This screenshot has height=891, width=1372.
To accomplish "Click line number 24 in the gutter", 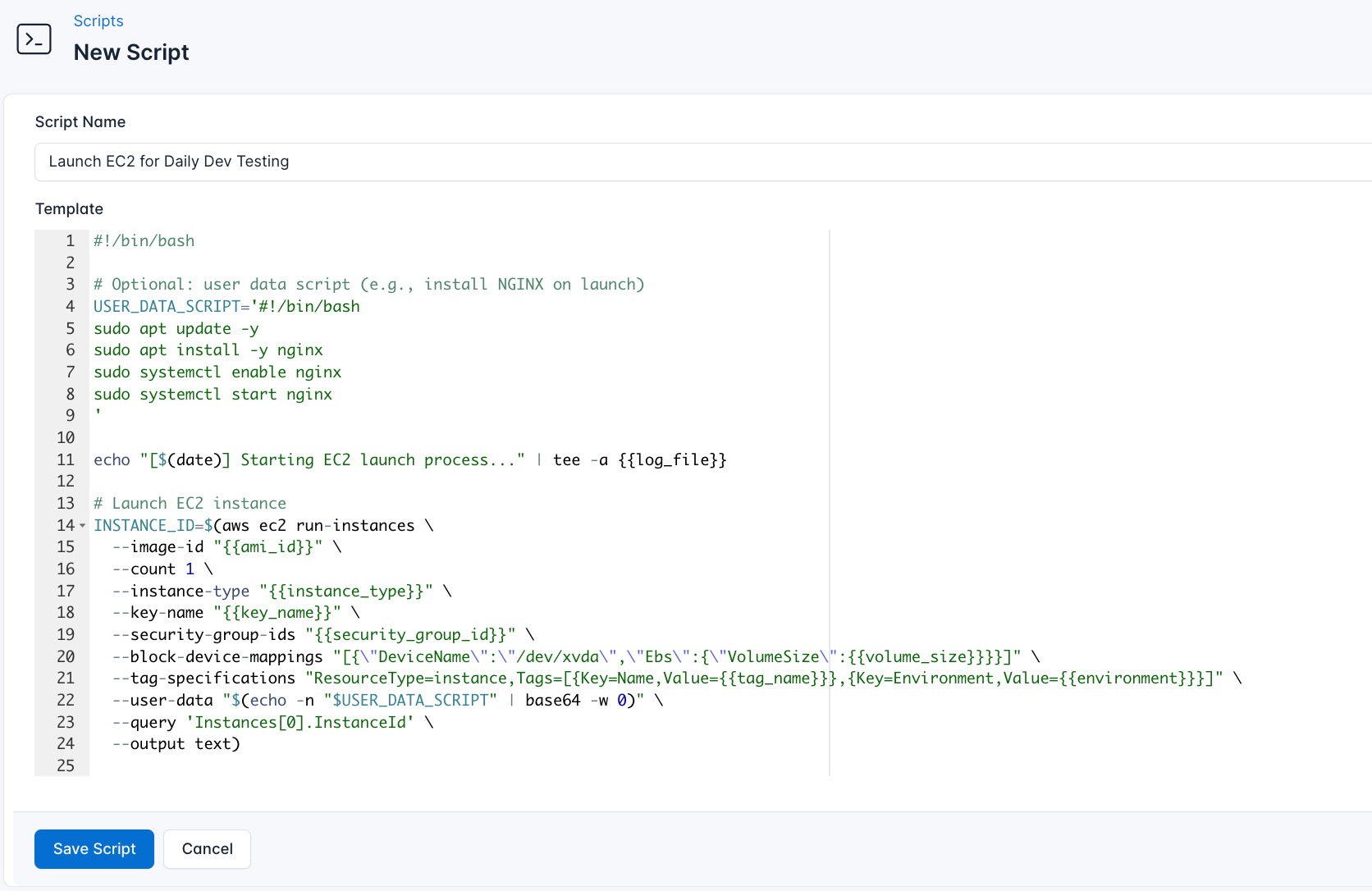I will pos(66,744).
